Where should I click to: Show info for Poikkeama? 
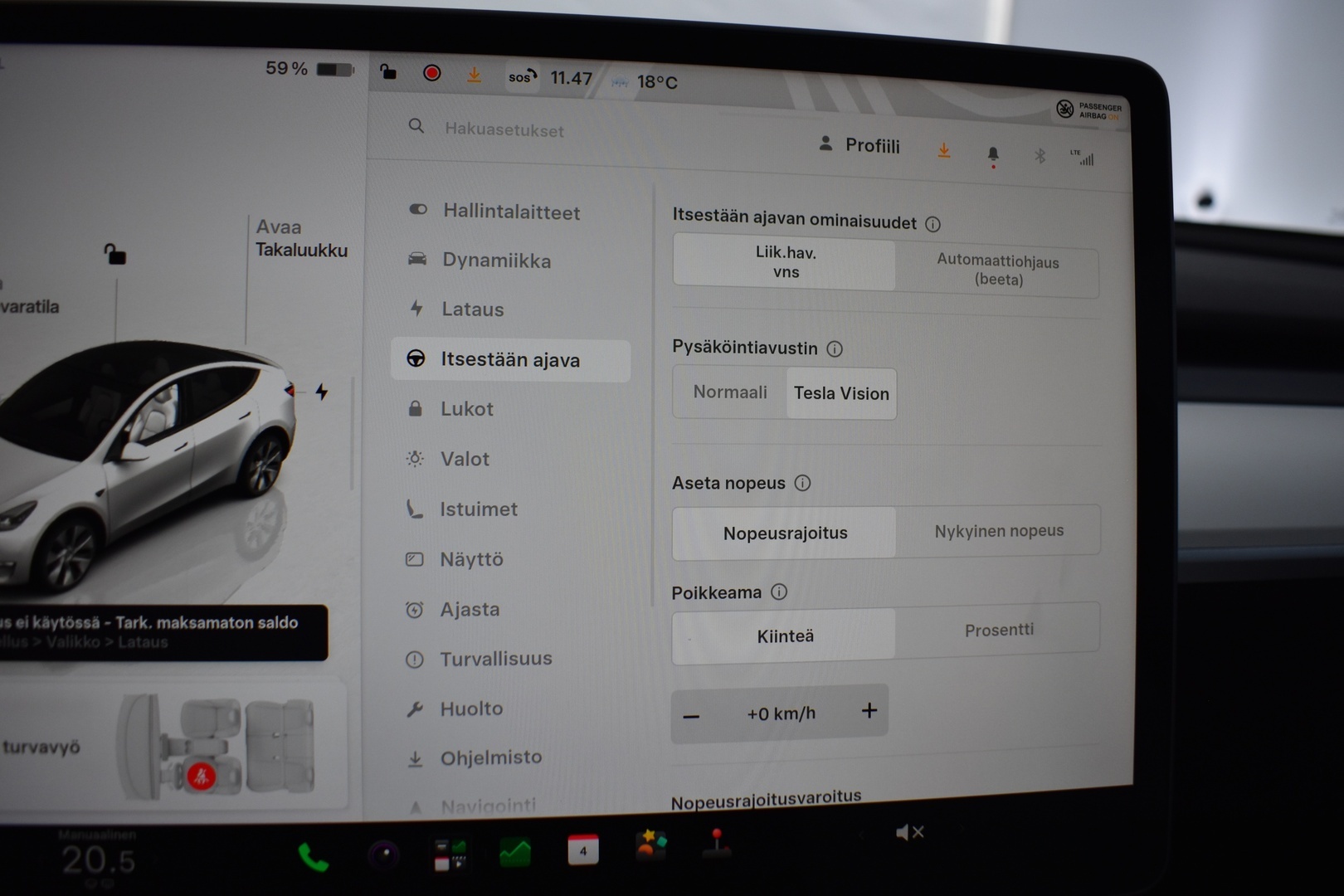(x=779, y=592)
